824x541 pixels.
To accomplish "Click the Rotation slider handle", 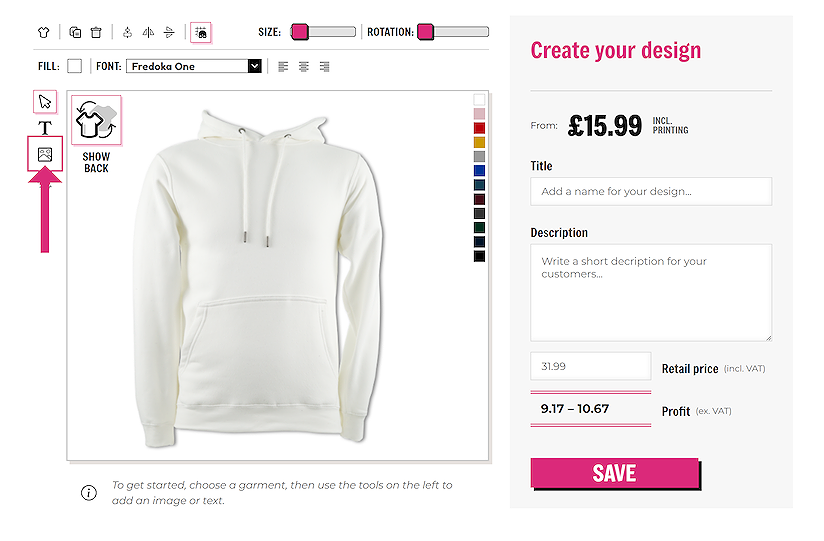I will [x=425, y=32].
